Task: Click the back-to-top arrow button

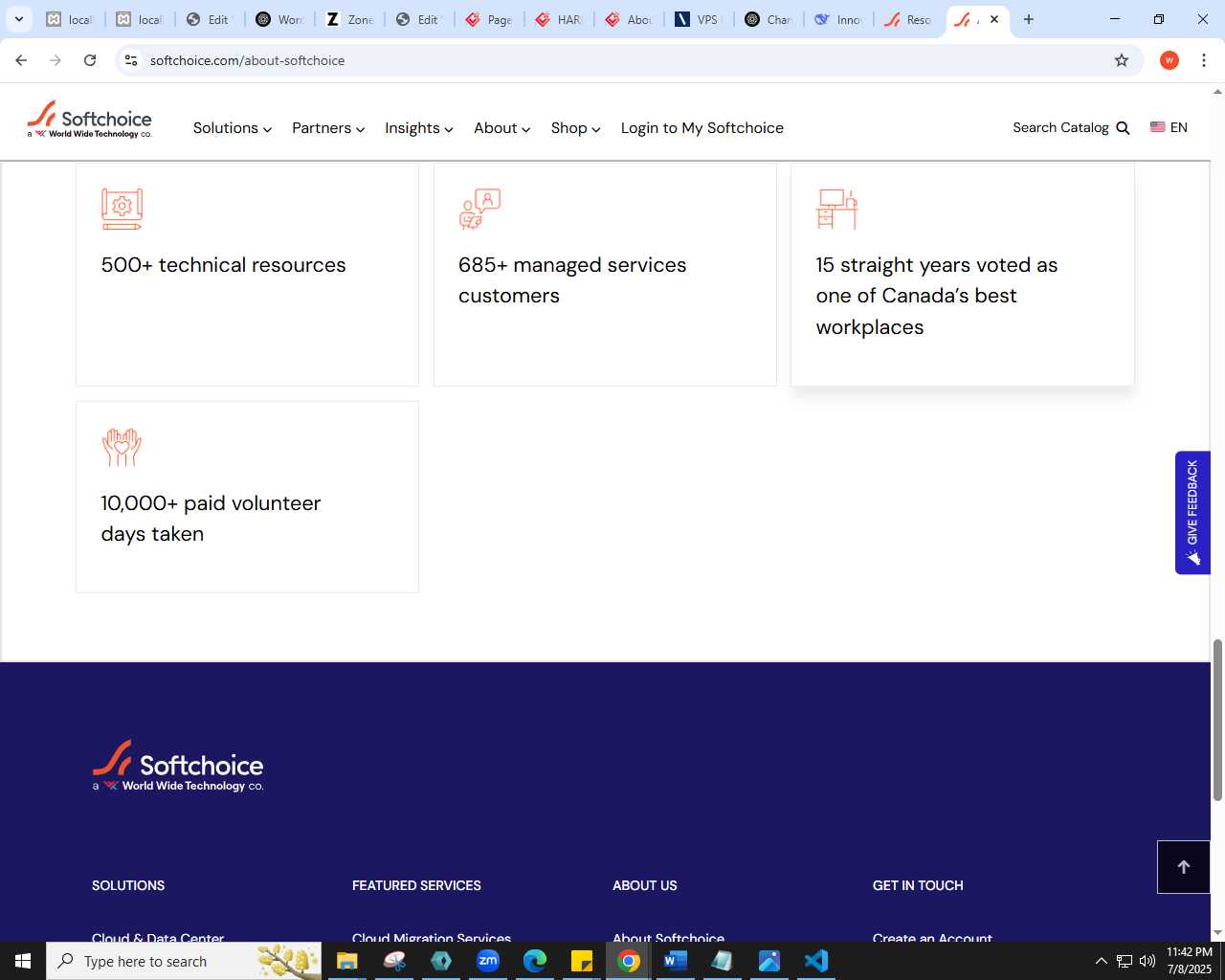Action: click(1184, 867)
